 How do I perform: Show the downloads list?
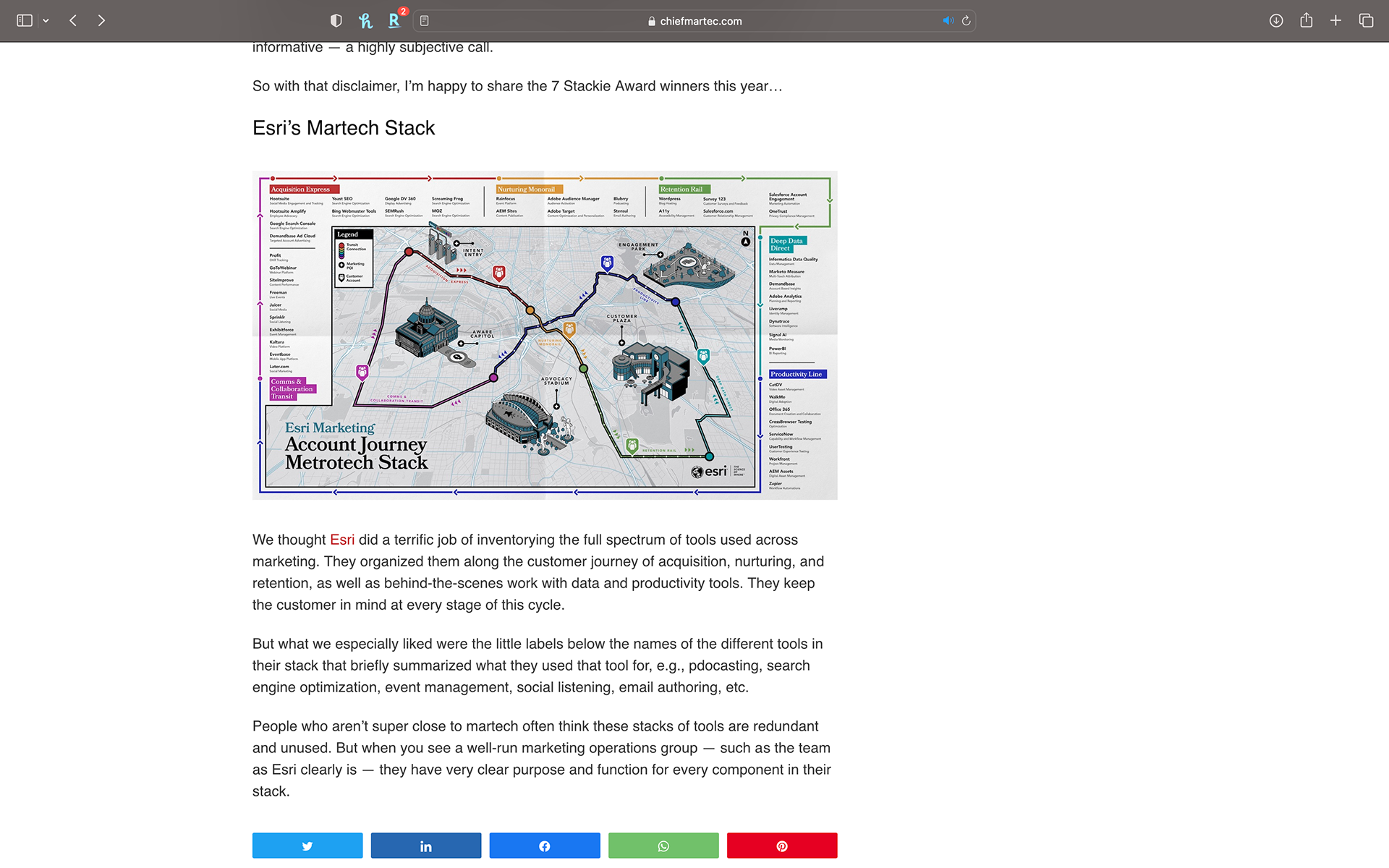(1276, 21)
